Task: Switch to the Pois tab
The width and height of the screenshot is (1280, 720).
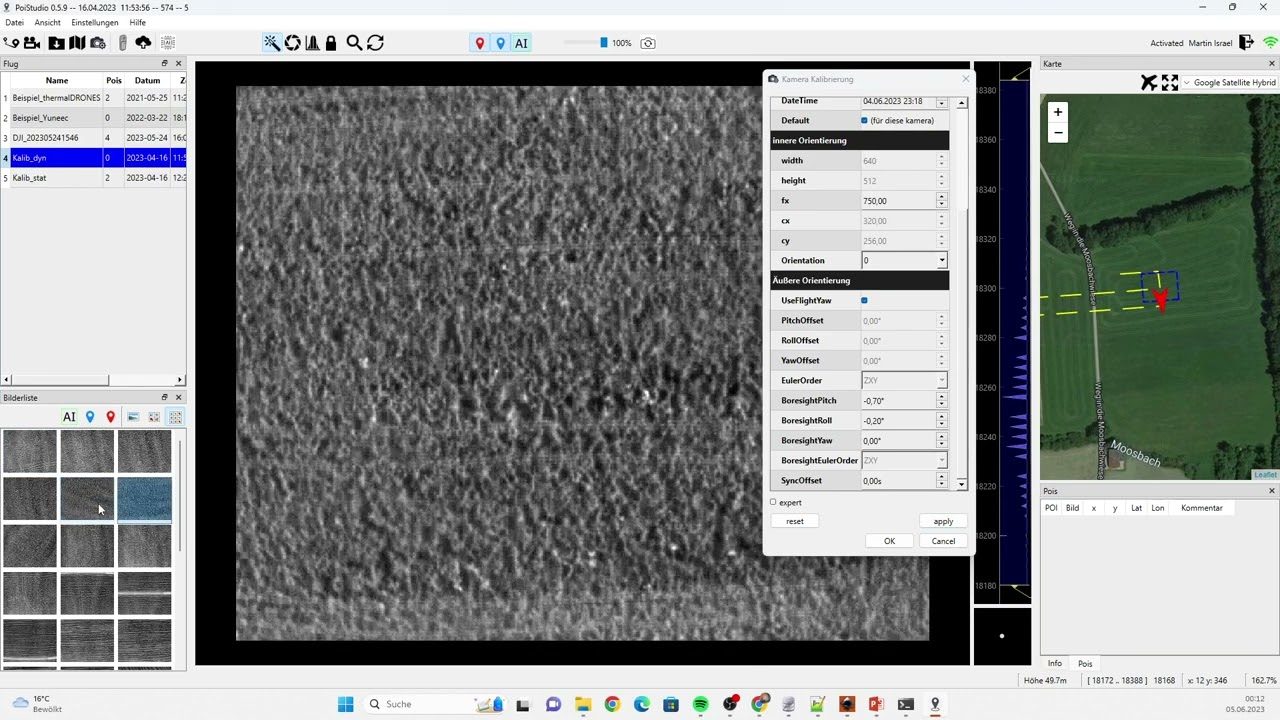Action: pos(1085,664)
